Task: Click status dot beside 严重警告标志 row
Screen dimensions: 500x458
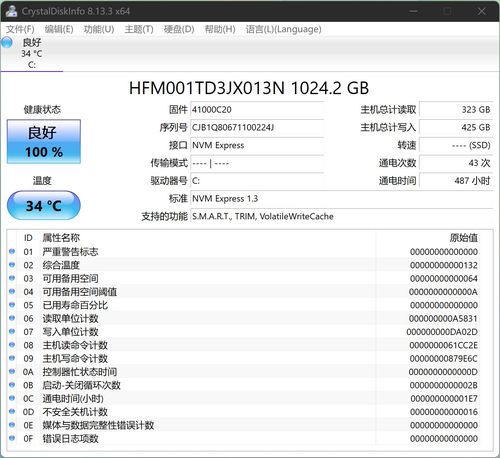Action: click(x=12, y=251)
